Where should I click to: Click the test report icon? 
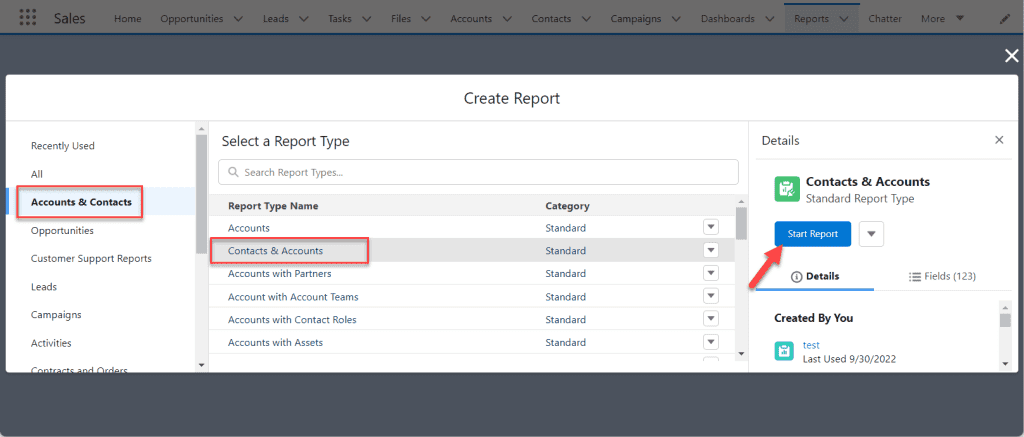(x=784, y=351)
